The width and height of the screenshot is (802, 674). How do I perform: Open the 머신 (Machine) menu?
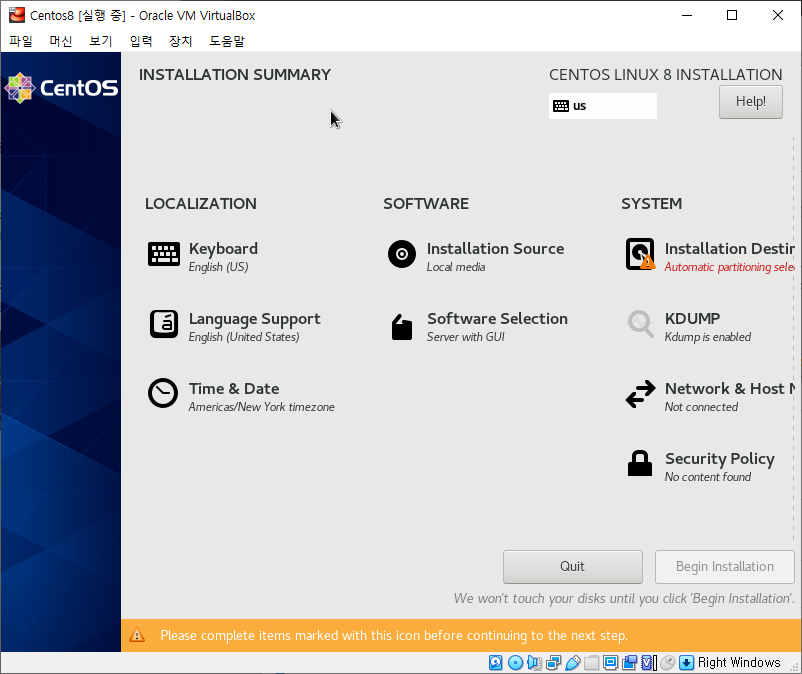click(61, 41)
